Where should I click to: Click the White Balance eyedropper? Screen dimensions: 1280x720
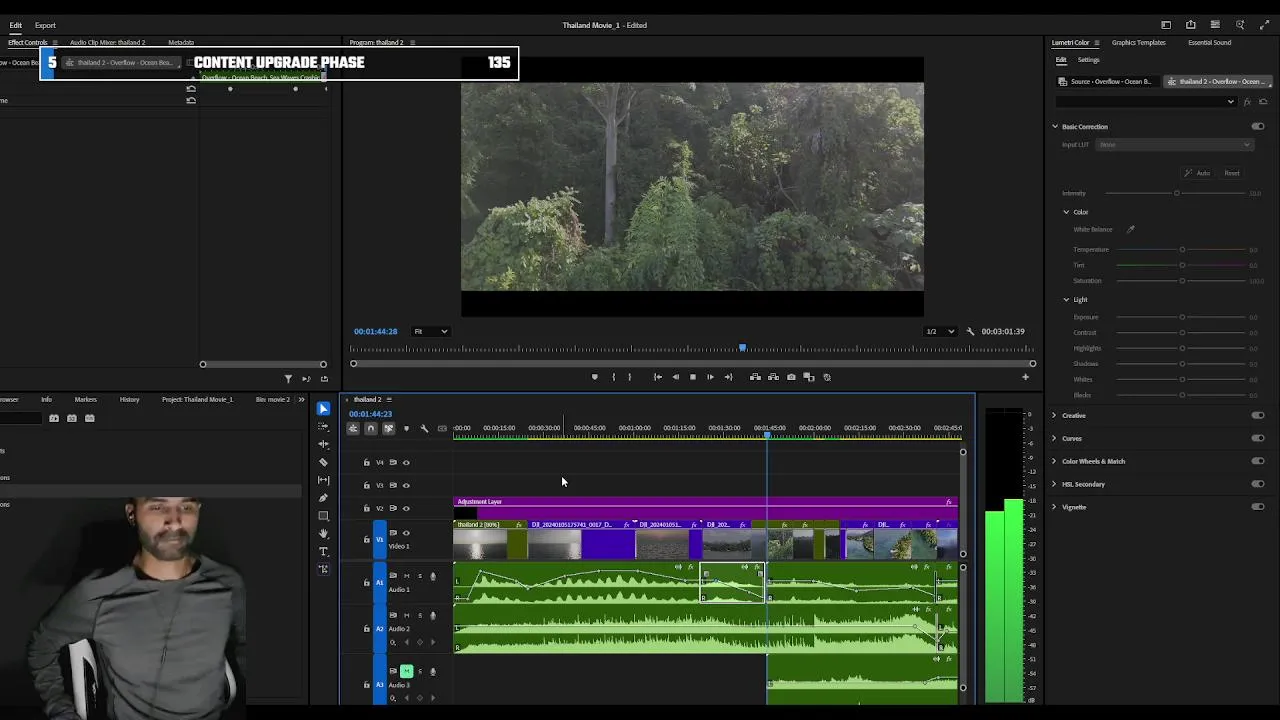click(x=1131, y=230)
